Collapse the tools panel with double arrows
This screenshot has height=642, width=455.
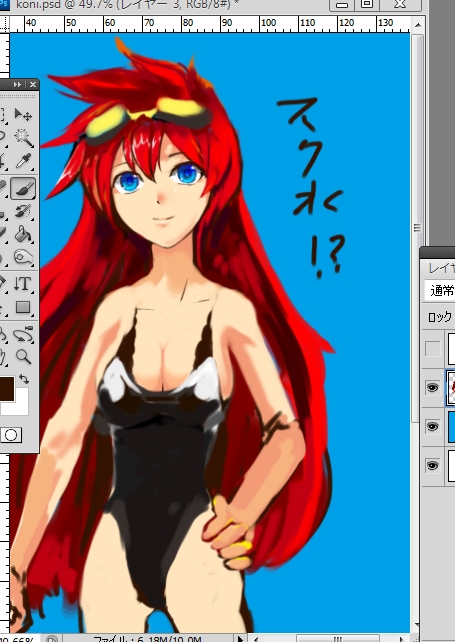(x=17, y=84)
